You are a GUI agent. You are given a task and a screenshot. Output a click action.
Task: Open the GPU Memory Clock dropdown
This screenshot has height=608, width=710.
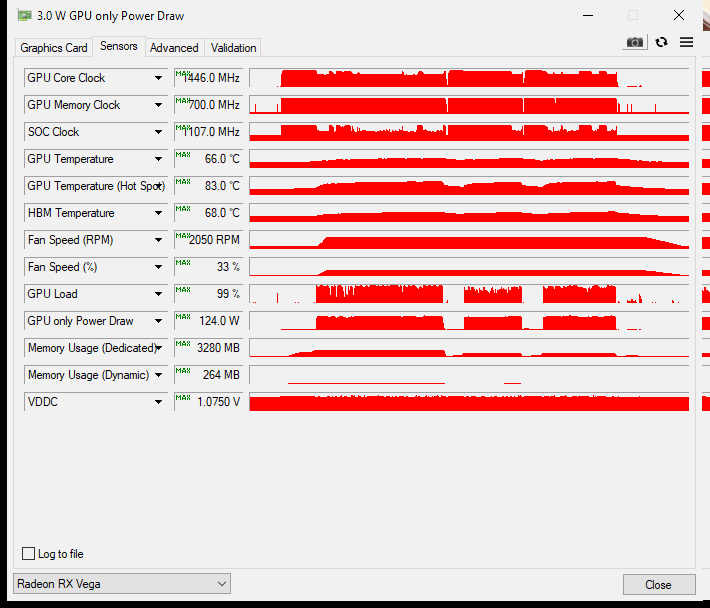tap(158, 105)
